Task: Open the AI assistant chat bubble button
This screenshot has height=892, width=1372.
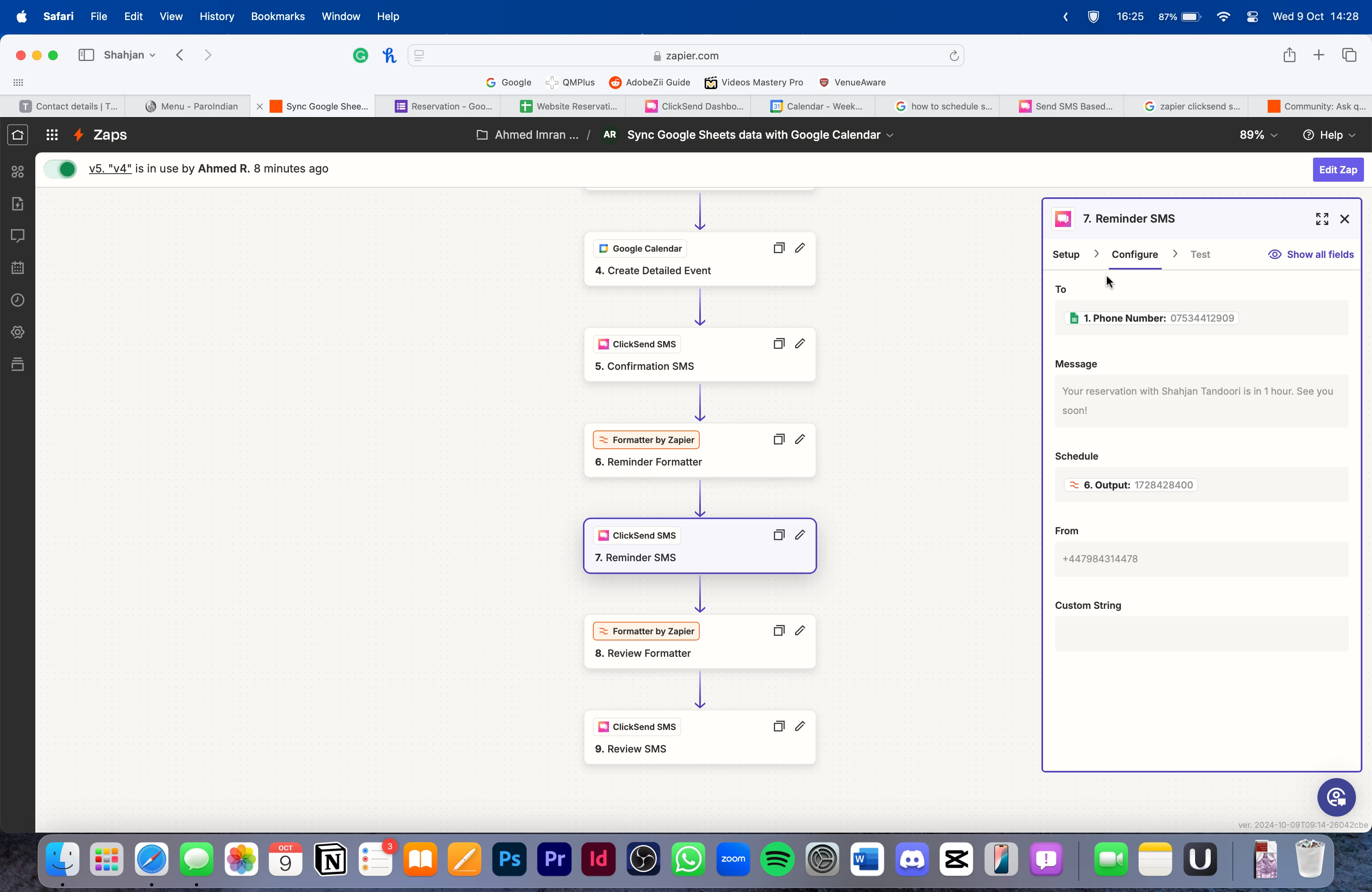Action: point(1335,797)
